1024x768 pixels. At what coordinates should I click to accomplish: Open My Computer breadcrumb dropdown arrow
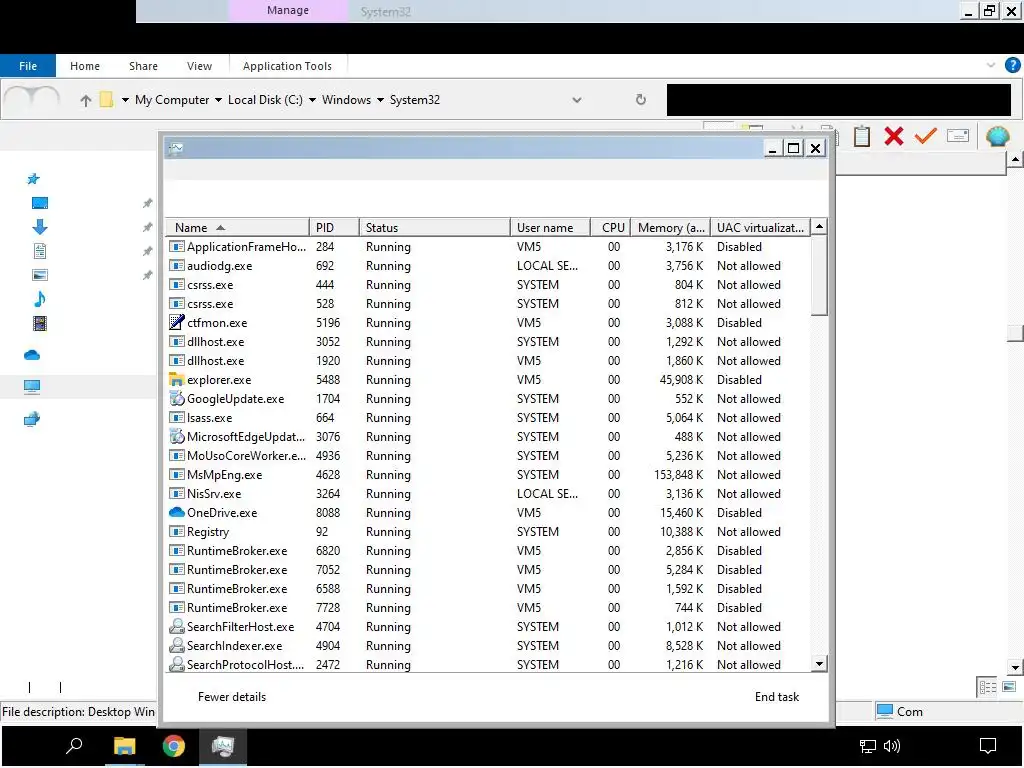(218, 100)
